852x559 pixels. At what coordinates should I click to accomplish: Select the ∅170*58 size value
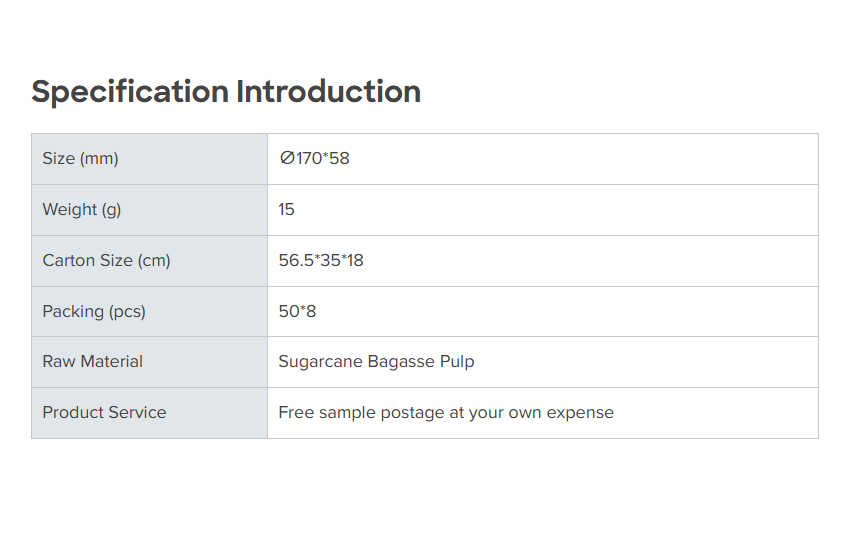pos(315,159)
